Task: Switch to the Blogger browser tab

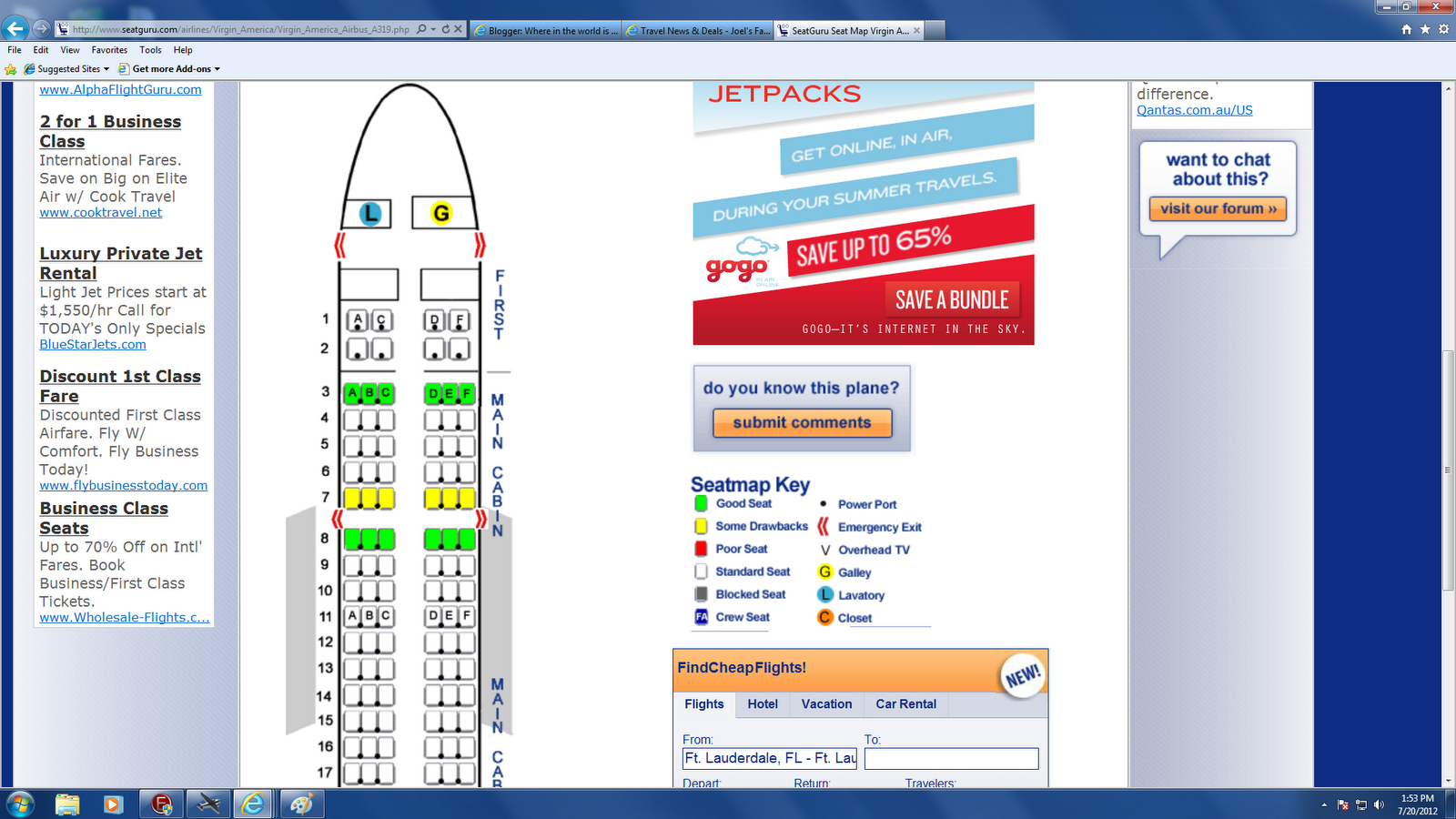Action: coord(546,30)
